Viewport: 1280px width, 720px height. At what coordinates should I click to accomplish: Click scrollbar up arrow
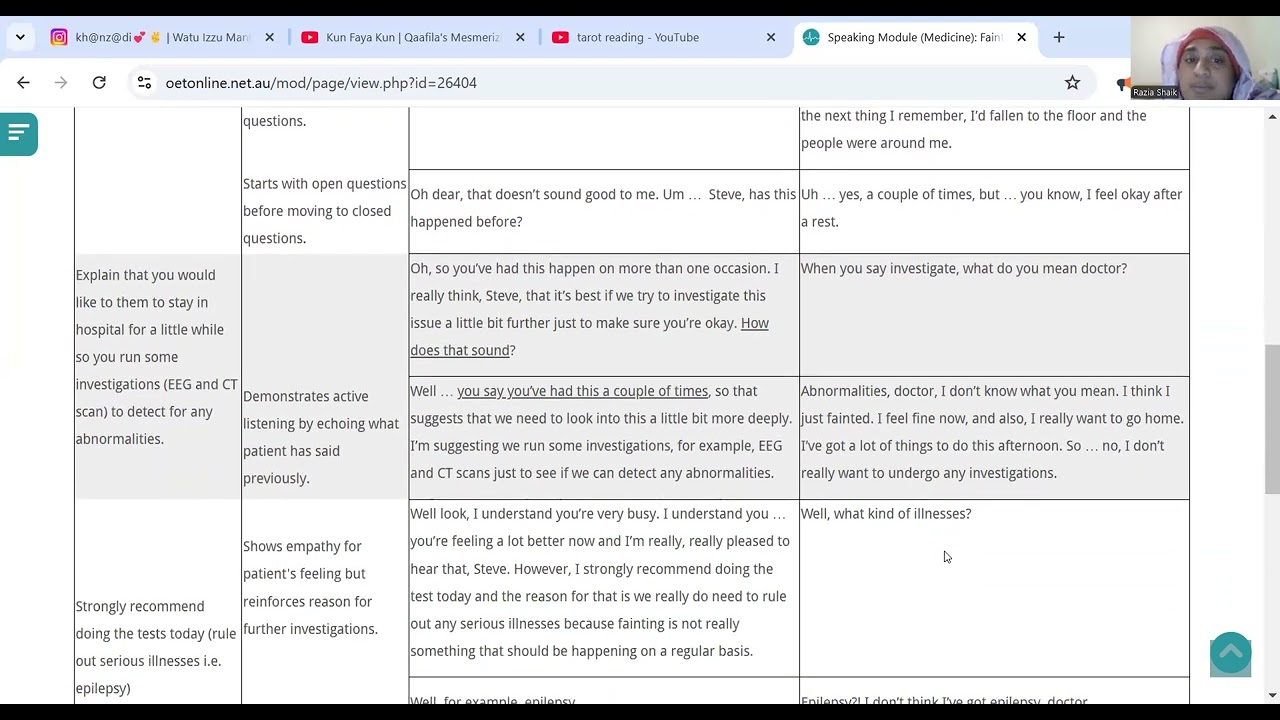(1272, 117)
